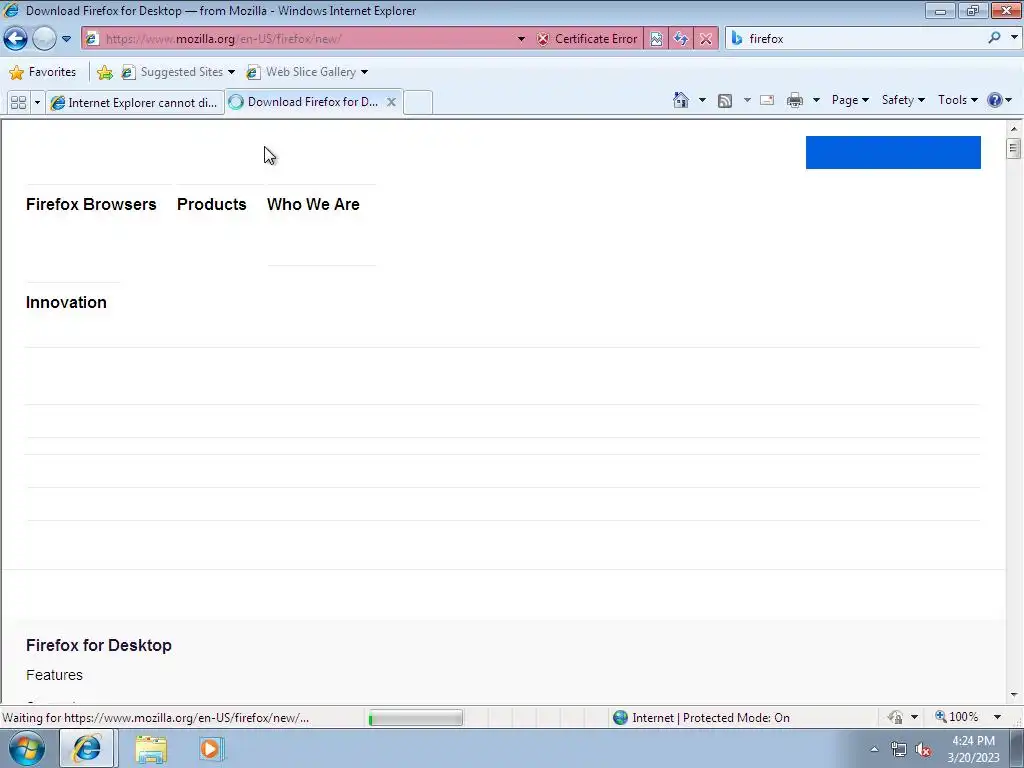The image size is (1024, 768).
Task: Refresh the page with Refresh icon
Action: point(680,39)
